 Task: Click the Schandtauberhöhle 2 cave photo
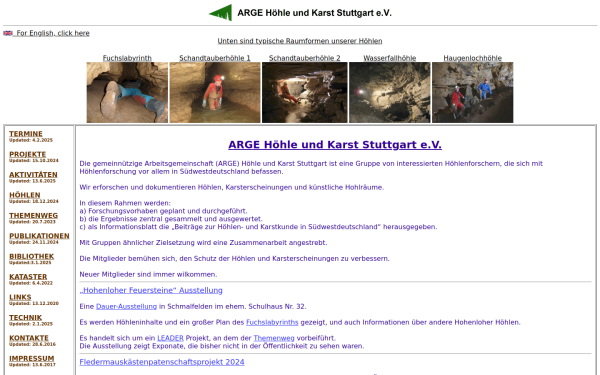tap(305, 93)
